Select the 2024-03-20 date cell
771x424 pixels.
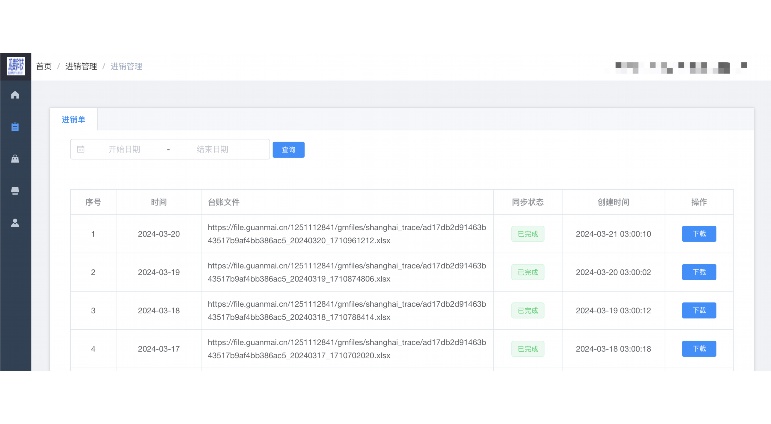(x=159, y=234)
